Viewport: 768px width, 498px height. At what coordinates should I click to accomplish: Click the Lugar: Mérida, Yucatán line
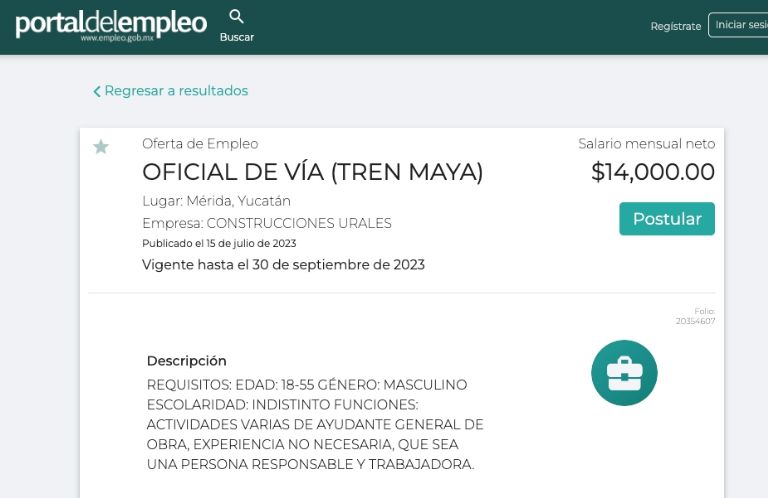[216, 201]
